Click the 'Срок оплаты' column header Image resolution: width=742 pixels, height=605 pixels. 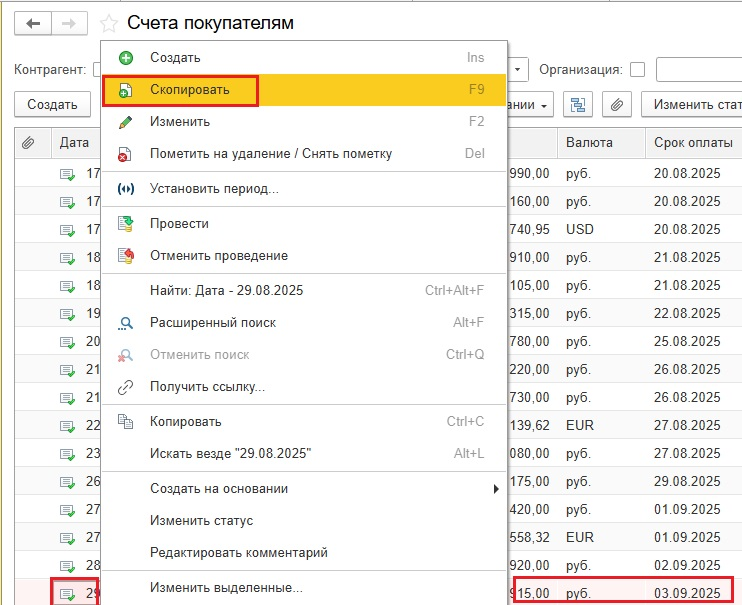pos(693,142)
